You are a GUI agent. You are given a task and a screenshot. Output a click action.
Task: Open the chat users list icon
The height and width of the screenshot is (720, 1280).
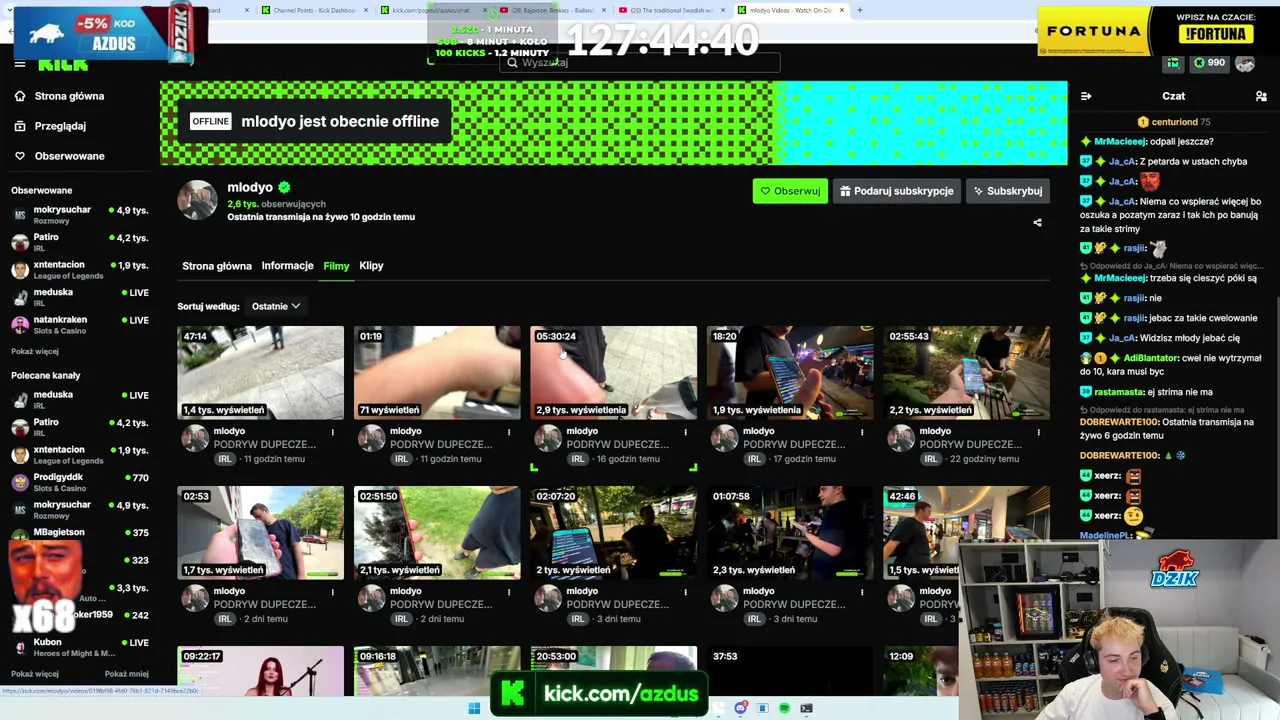[x=1261, y=96]
